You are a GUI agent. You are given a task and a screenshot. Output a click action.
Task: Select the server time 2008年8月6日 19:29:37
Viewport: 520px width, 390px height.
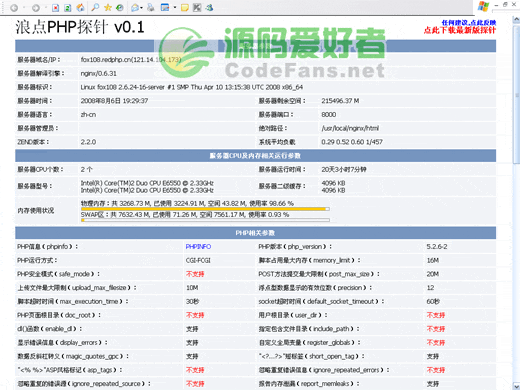pos(114,101)
